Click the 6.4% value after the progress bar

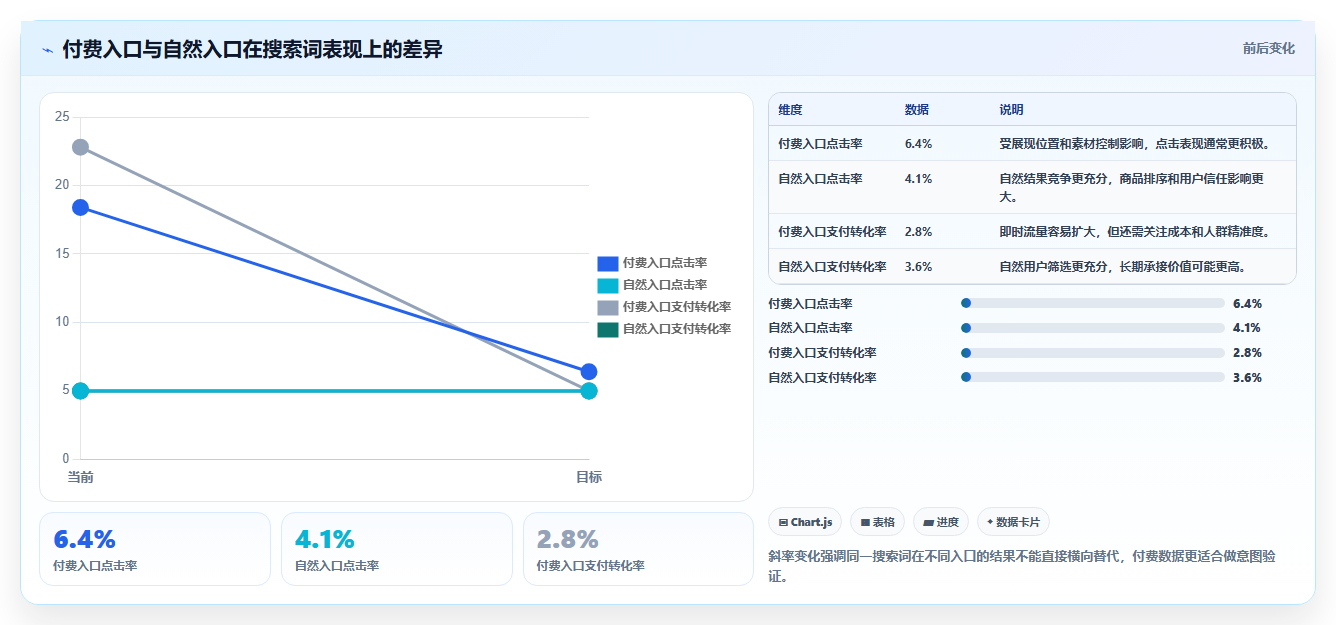tap(1247, 303)
